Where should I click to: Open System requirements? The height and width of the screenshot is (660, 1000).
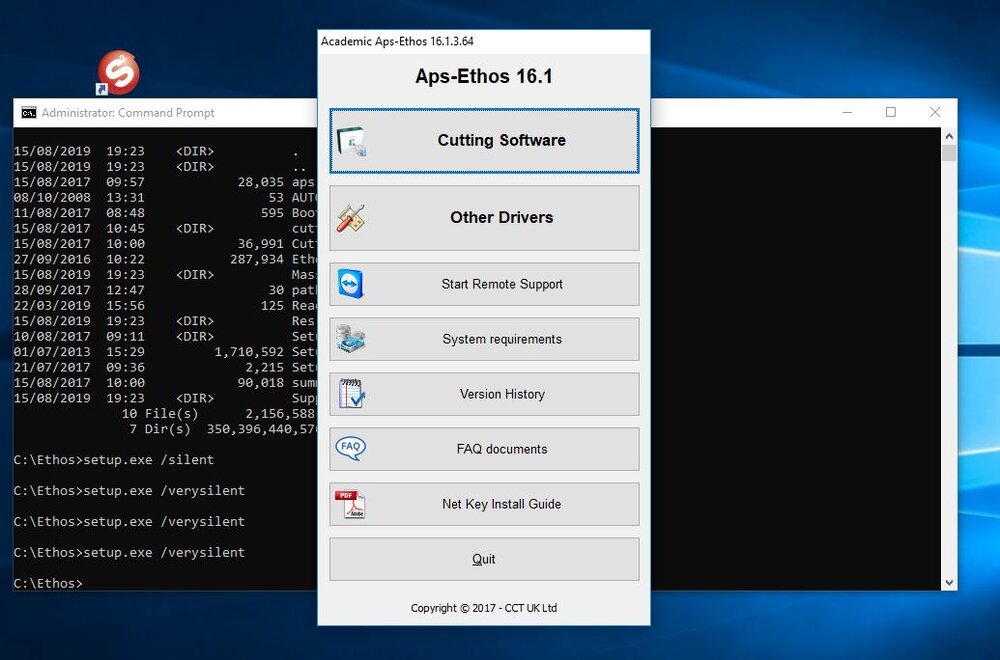coord(484,339)
